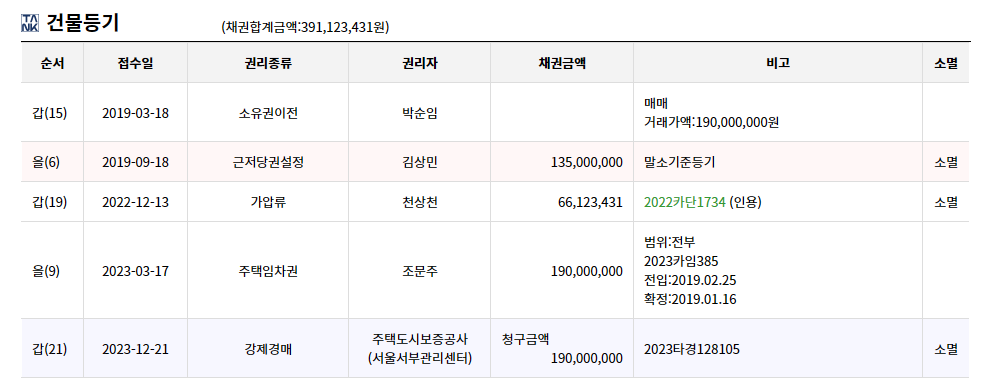Click the 가압류 entry by 천상천
The height and width of the screenshot is (387, 988).
pyautogui.click(x=268, y=202)
